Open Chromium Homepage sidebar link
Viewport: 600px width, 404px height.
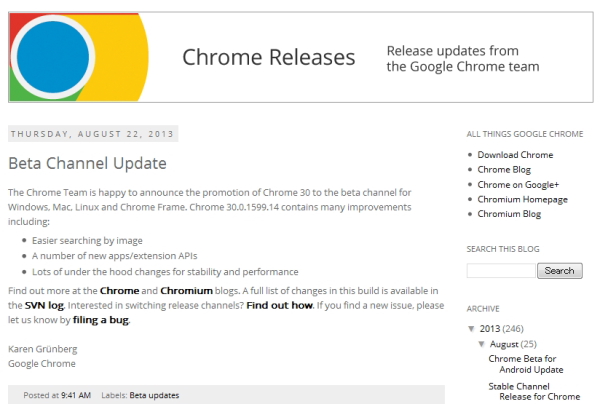click(522, 199)
